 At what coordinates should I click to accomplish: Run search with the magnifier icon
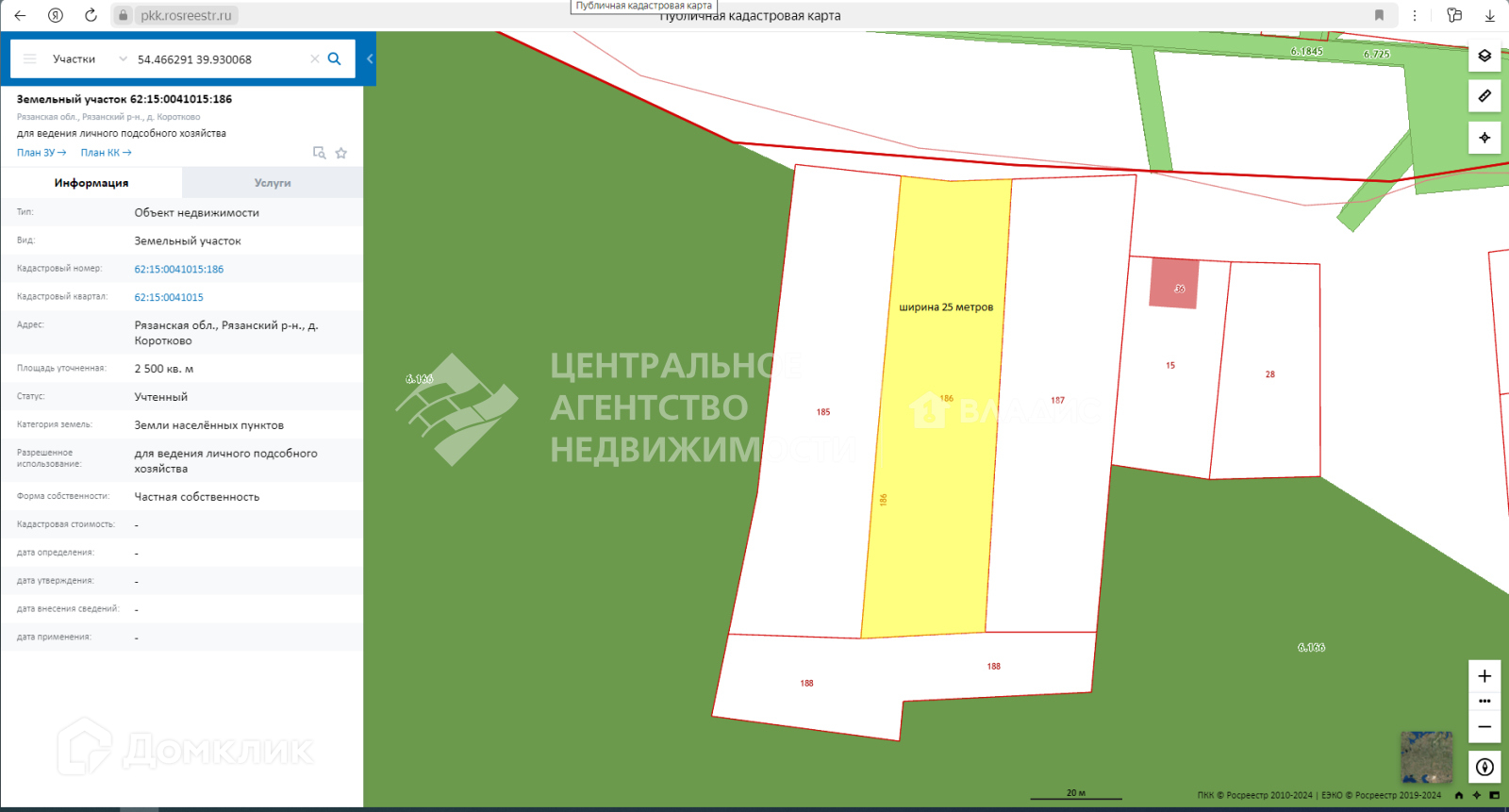point(335,58)
